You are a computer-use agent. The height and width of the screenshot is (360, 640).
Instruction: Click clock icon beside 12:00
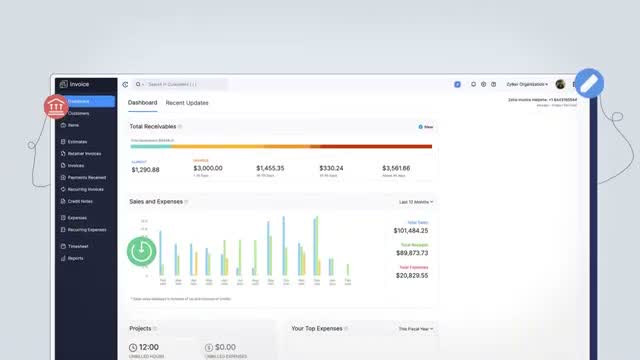(133, 348)
